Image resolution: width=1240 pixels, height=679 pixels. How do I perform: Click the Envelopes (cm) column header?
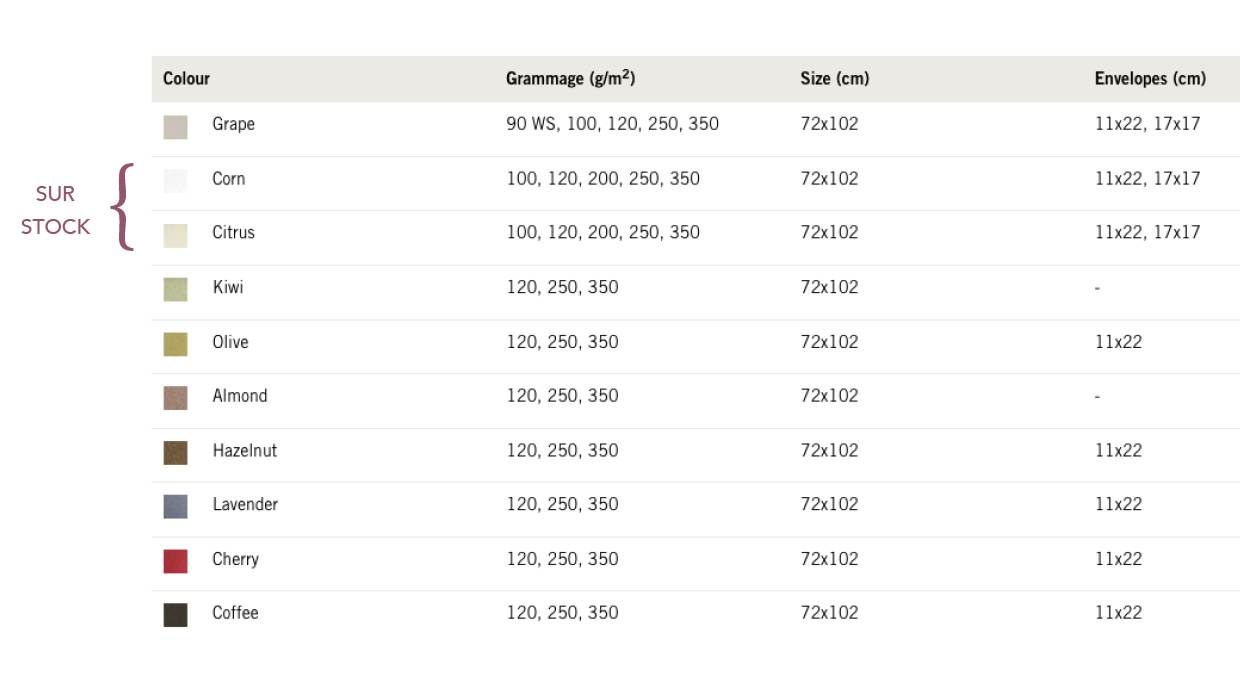tap(1150, 78)
